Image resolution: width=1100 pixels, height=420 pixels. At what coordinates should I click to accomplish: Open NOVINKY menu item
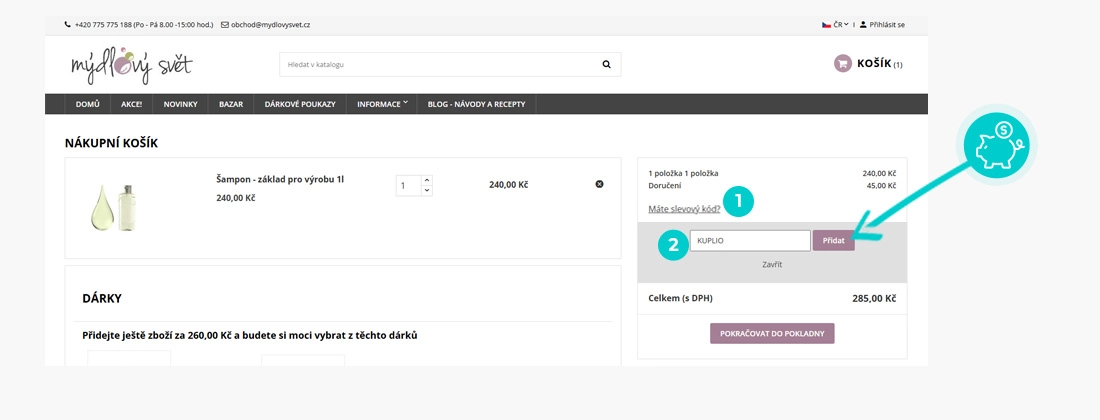point(180,104)
